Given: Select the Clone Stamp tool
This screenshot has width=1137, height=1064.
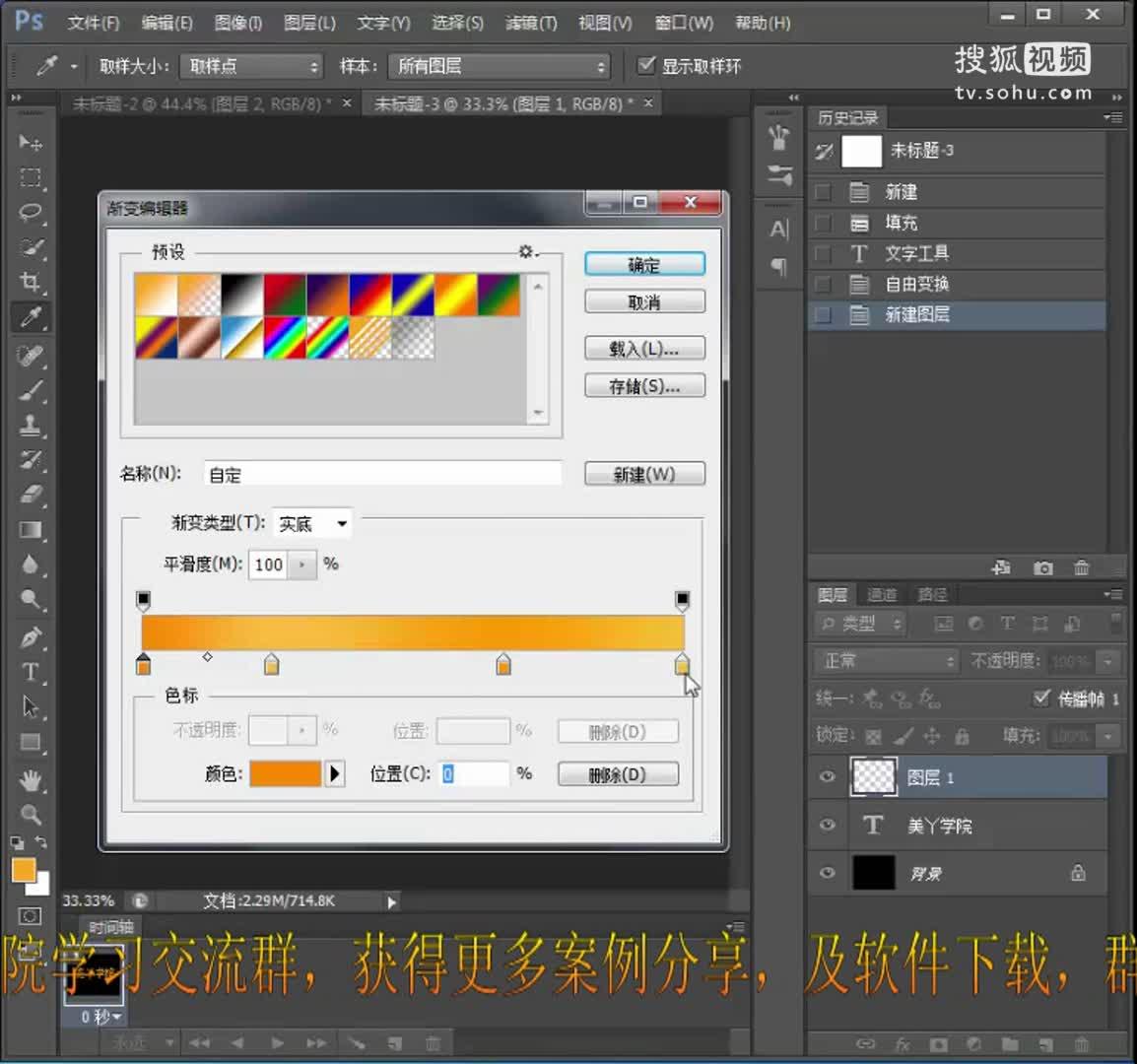Looking at the screenshot, I should (x=30, y=425).
